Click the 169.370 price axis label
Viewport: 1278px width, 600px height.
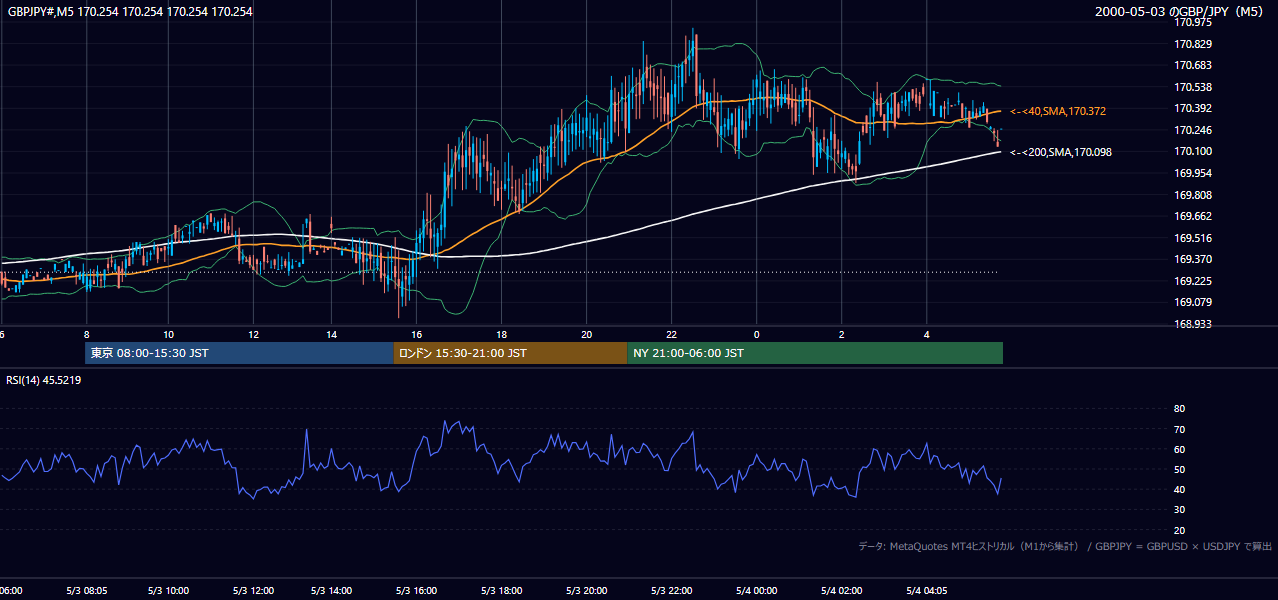1192,259
